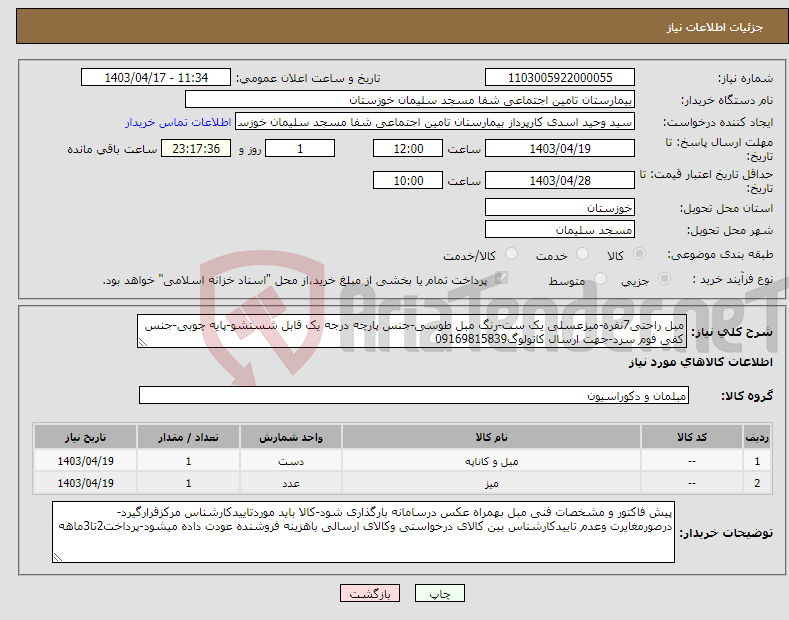
Task: Click the میز item cell
Action: pyautogui.click(x=491, y=483)
